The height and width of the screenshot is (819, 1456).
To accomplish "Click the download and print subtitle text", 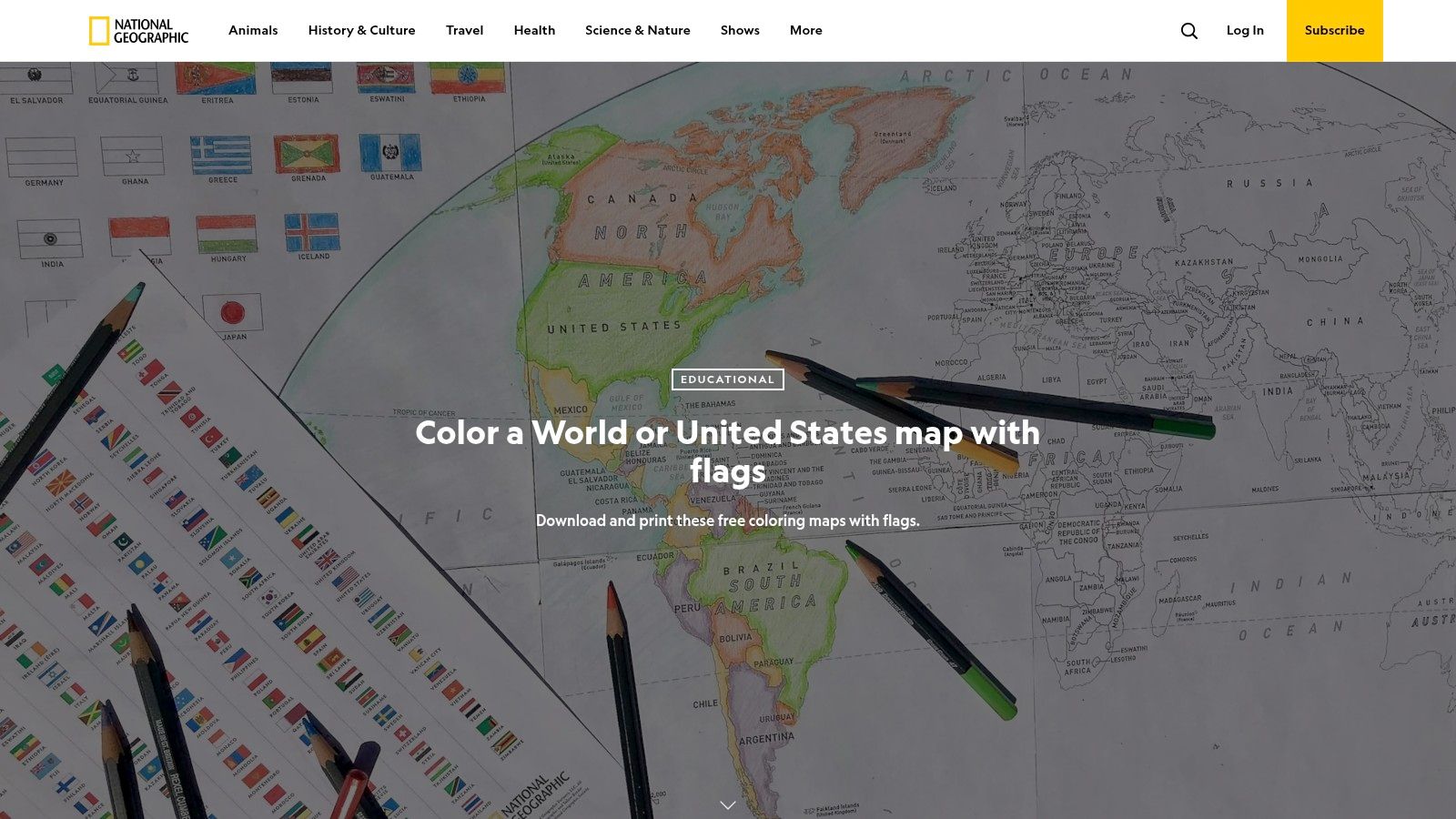I will [727, 521].
